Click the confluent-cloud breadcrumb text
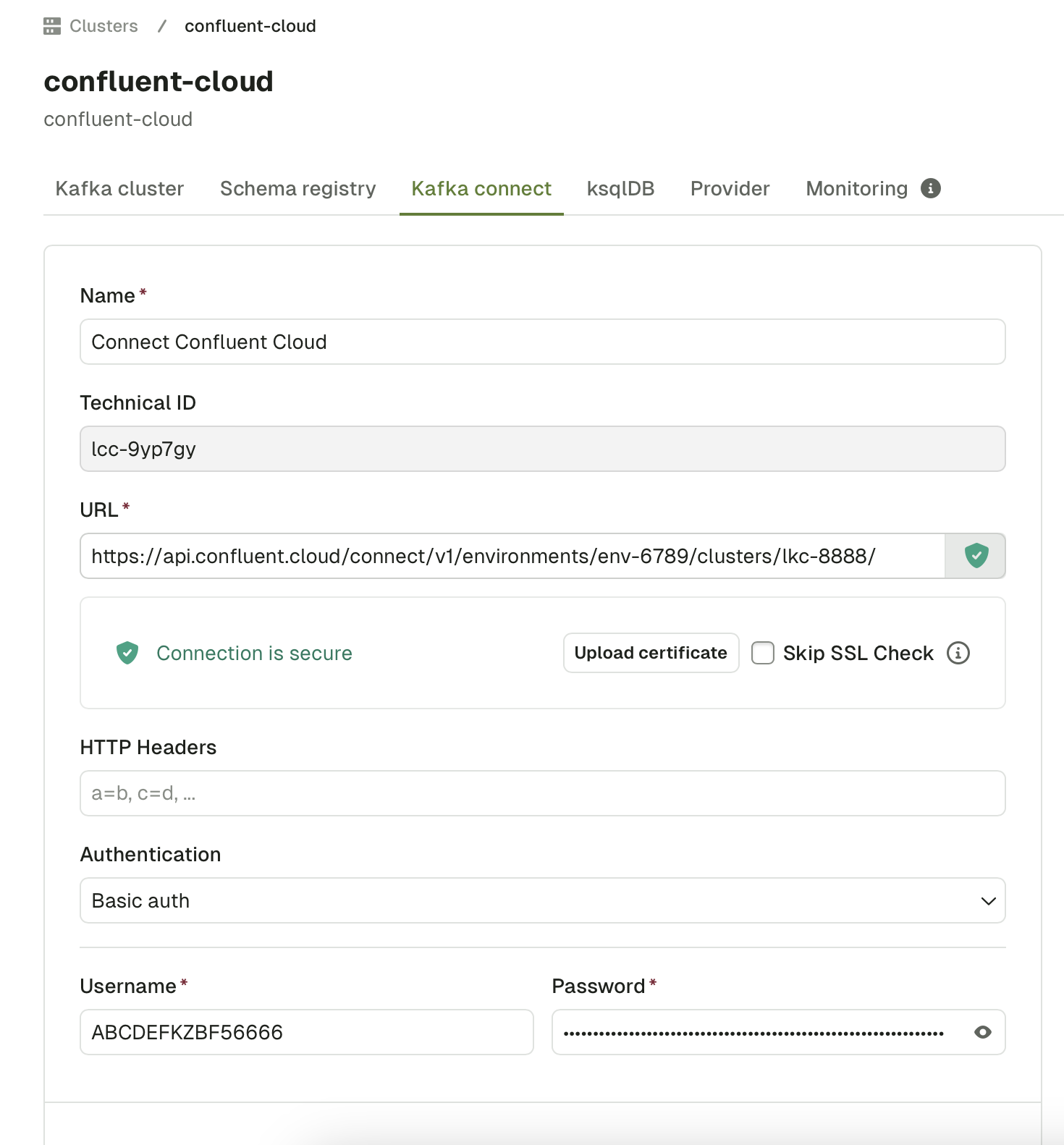1064x1145 pixels. click(x=250, y=26)
